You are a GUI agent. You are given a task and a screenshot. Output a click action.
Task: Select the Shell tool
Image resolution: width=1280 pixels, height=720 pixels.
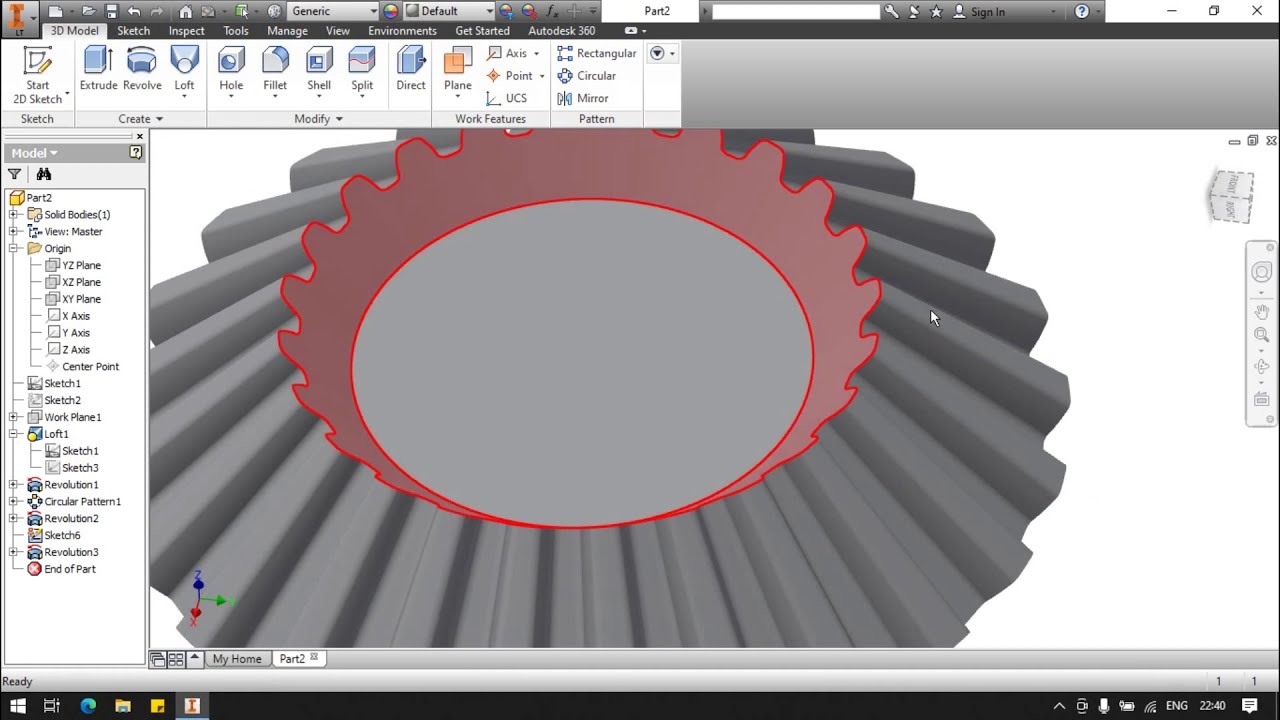coord(319,70)
